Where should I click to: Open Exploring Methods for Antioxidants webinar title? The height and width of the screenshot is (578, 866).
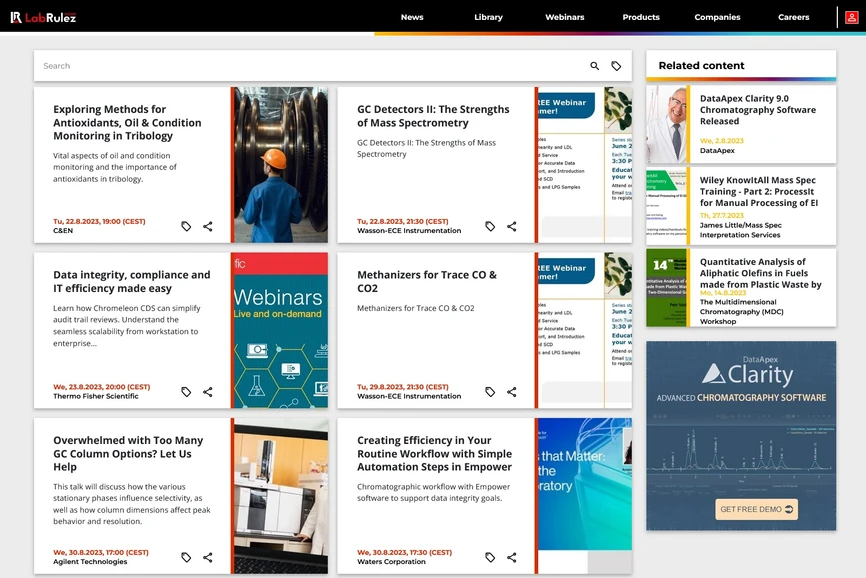pos(127,123)
